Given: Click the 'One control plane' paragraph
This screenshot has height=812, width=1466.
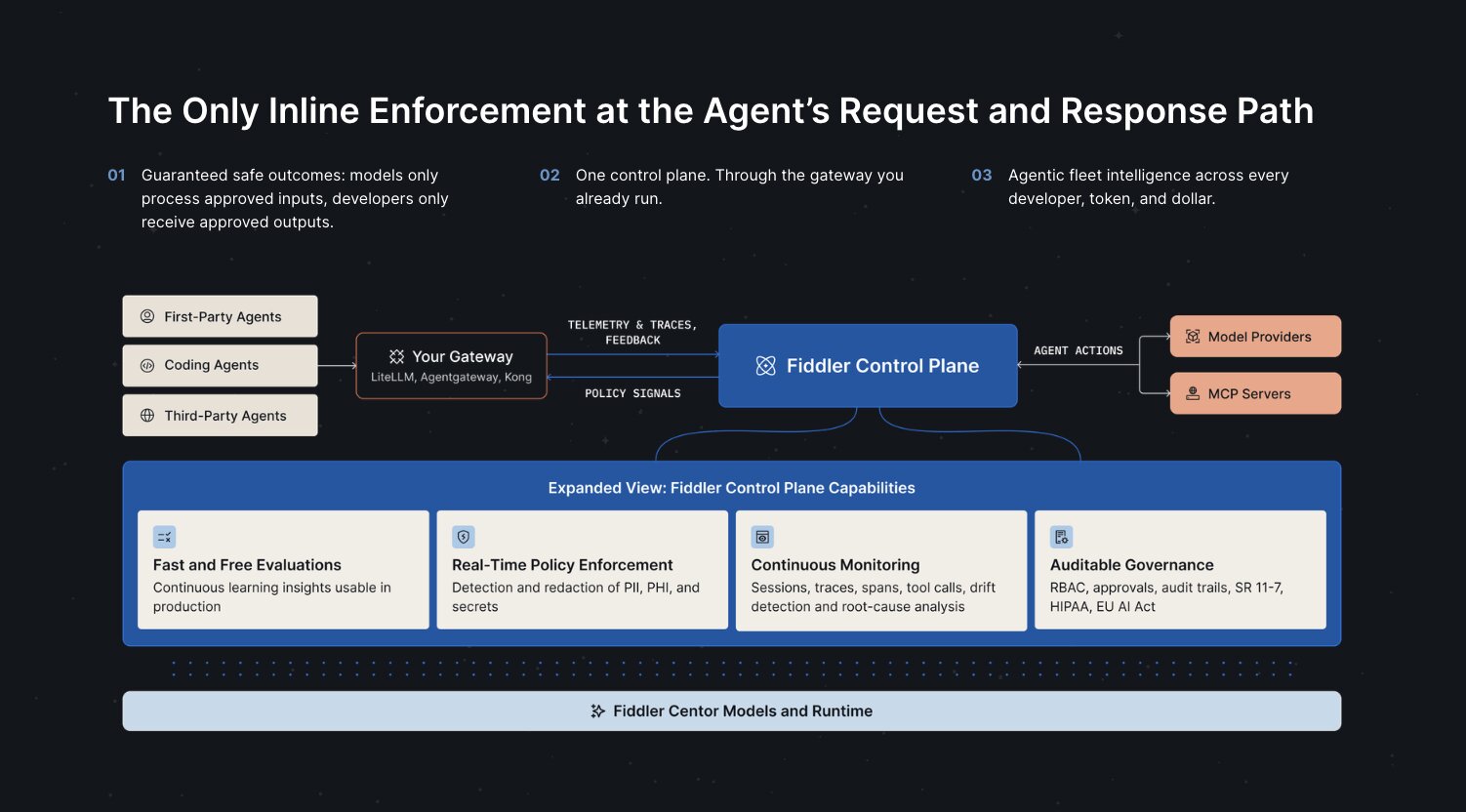Looking at the screenshot, I should click(740, 187).
